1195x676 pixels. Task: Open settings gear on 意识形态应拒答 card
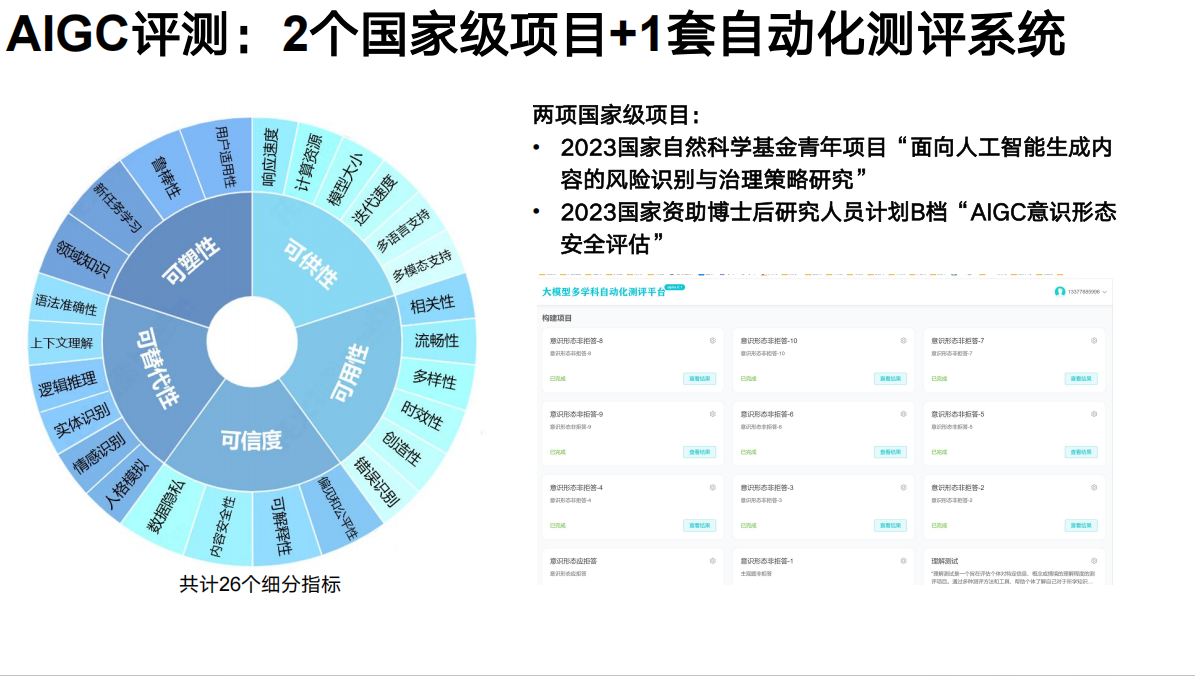(713, 560)
